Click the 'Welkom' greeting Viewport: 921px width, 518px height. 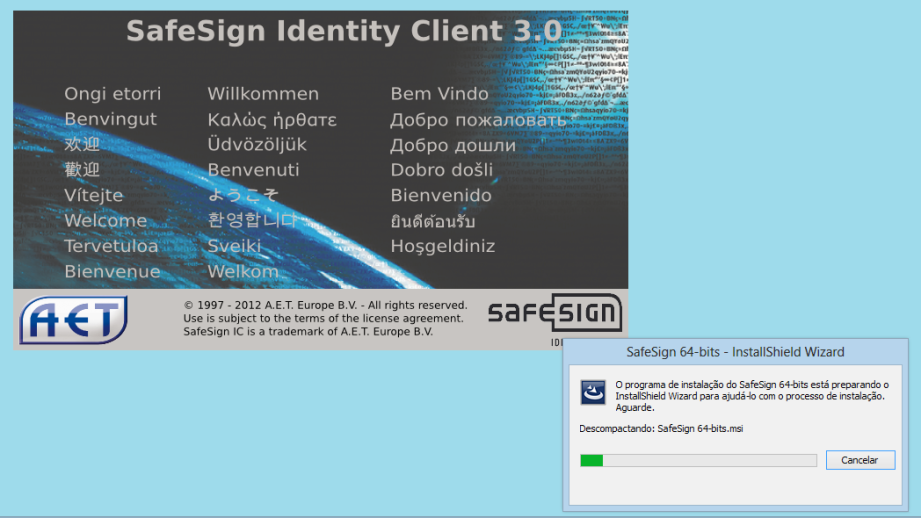pyautogui.click(x=243, y=271)
